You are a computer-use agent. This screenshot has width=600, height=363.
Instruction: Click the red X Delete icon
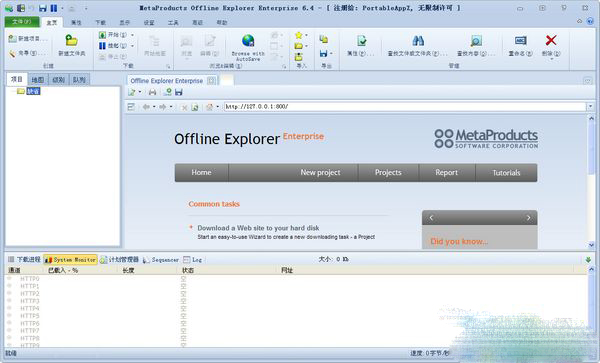point(551,40)
